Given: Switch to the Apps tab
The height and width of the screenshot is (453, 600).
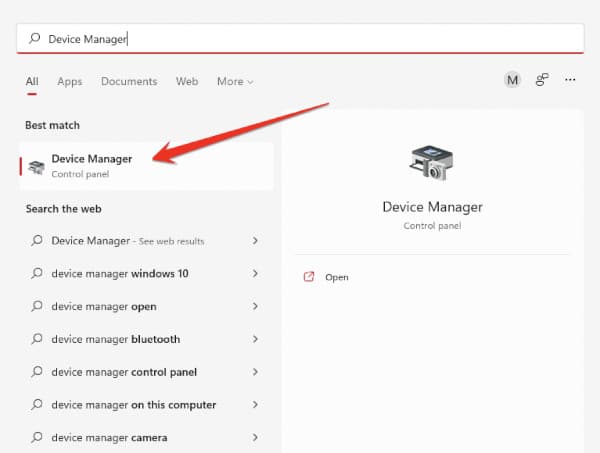Looking at the screenshot, I should click(70, 81).
